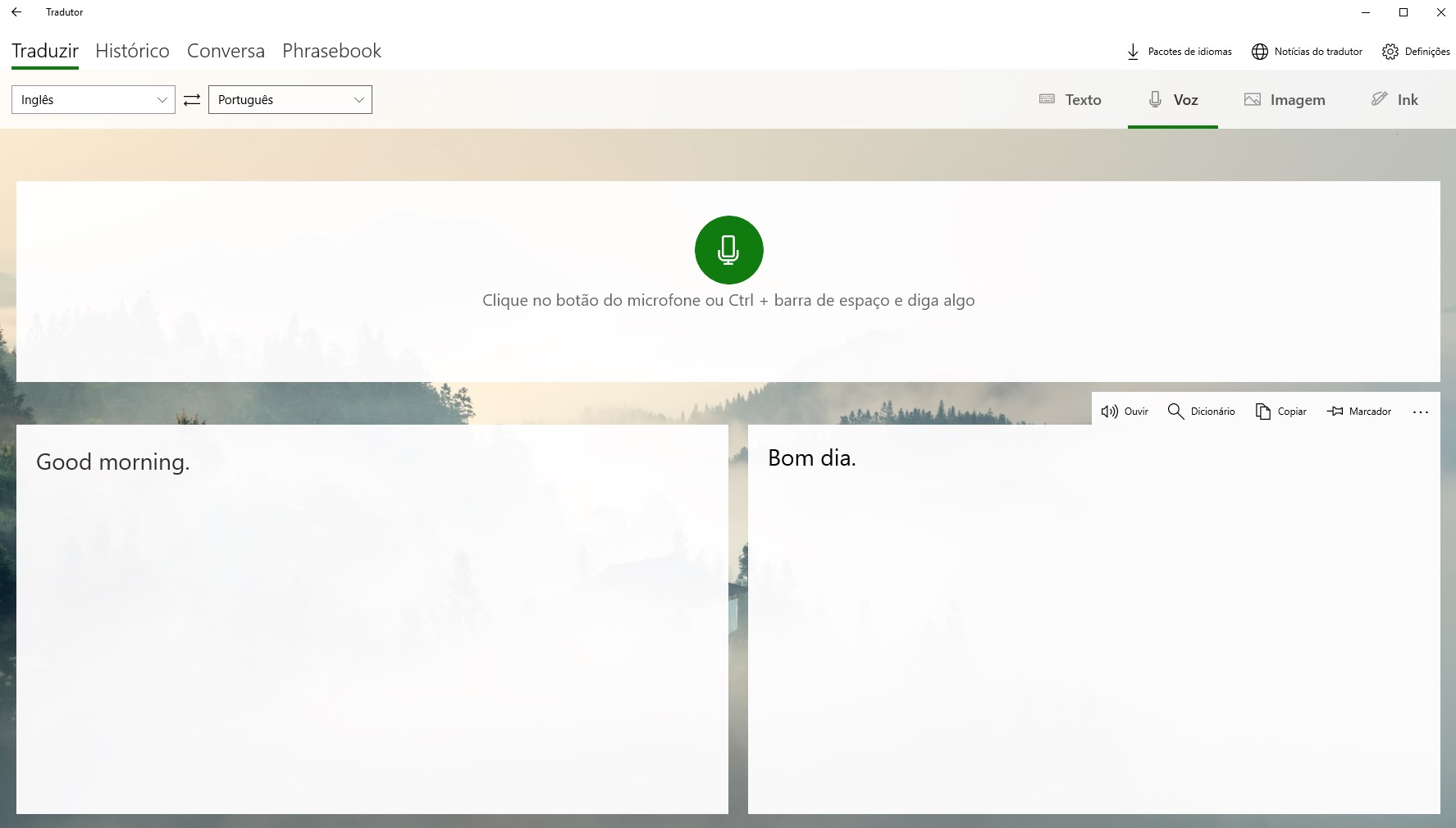The image size is (1456, 828).
Task: Maximize the Tradutor window
Action: click(x=1404, y=12)
